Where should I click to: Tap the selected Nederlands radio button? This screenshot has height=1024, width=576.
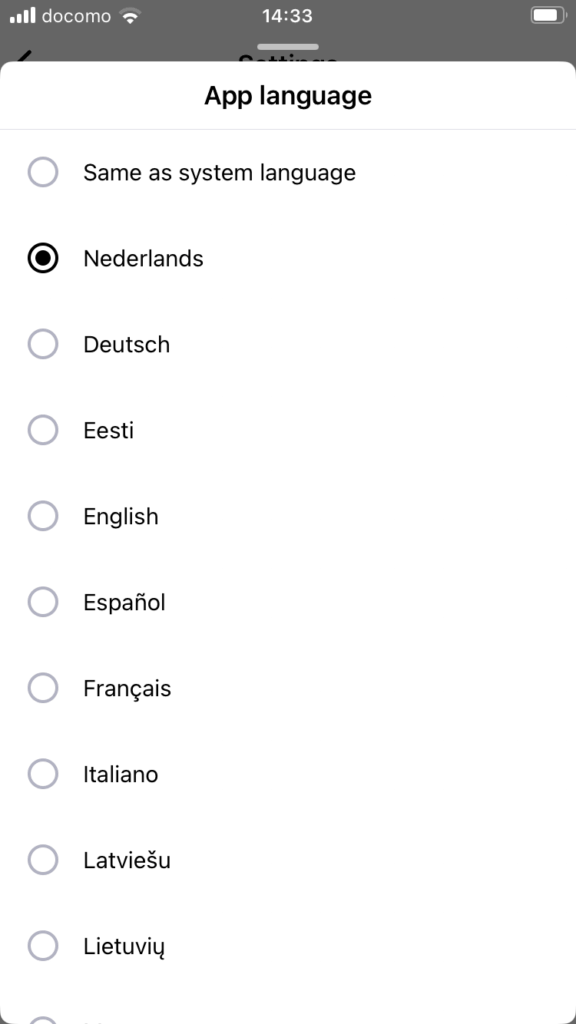[x=43, y=259]
